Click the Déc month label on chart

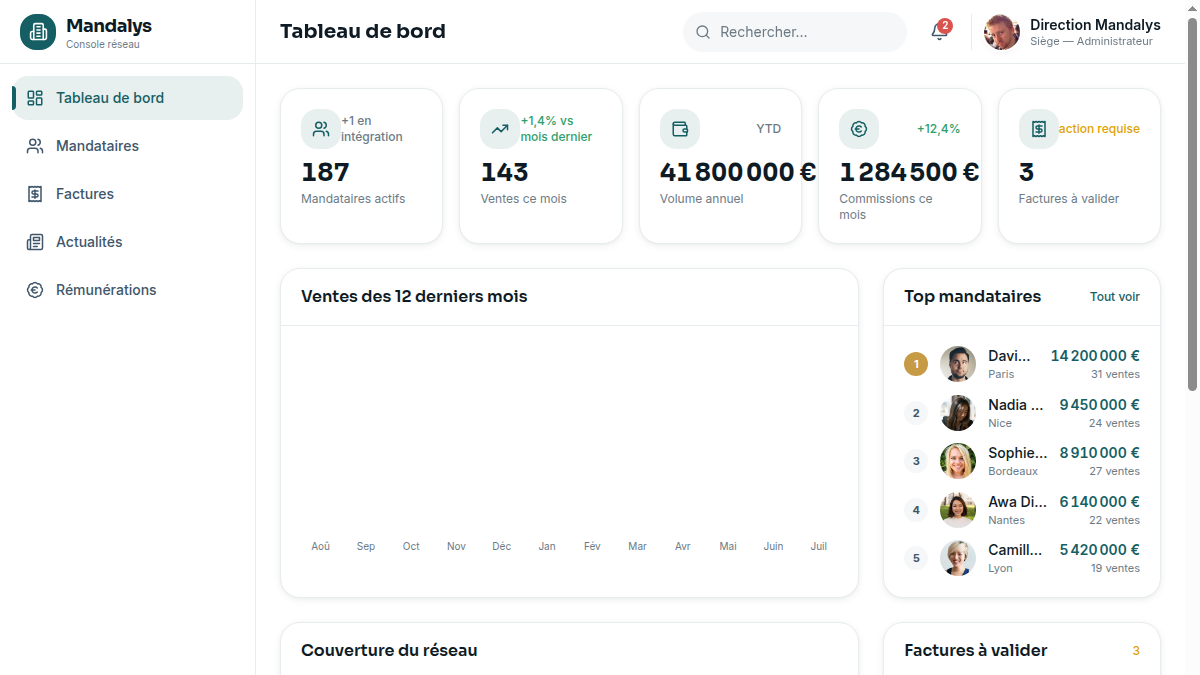point(502,547)
